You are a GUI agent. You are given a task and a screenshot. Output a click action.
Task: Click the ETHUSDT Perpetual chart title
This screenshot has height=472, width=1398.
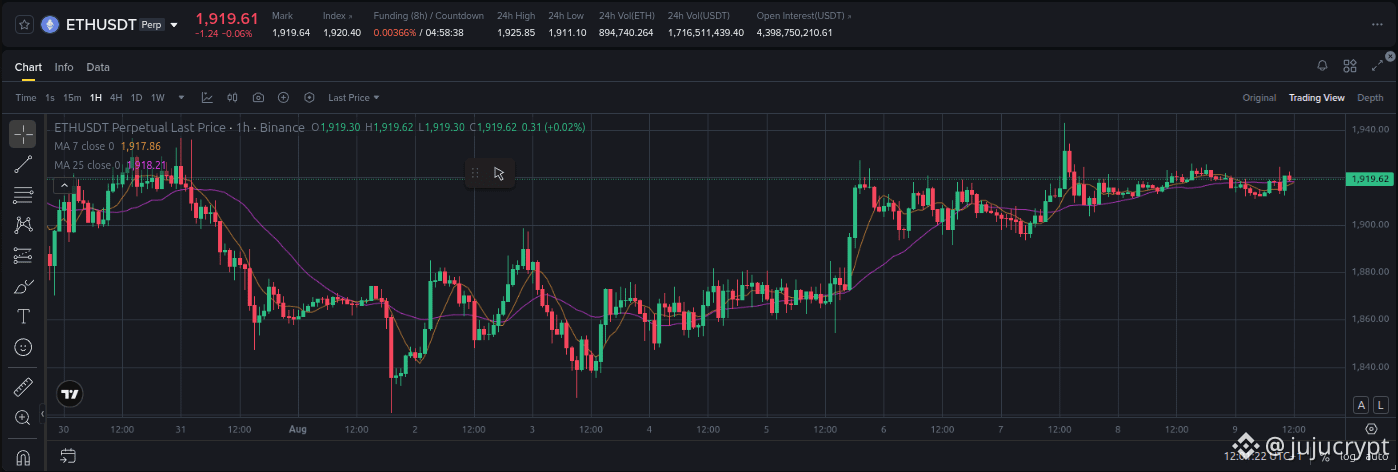tap(179, 128)
